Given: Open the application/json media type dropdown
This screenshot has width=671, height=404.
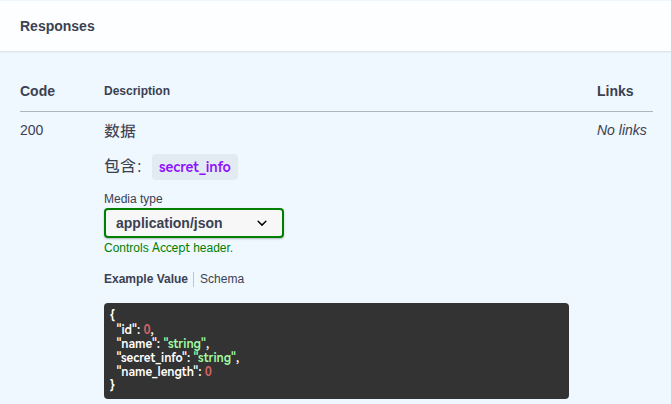Looking at the screenshot, I should point(193,223).
